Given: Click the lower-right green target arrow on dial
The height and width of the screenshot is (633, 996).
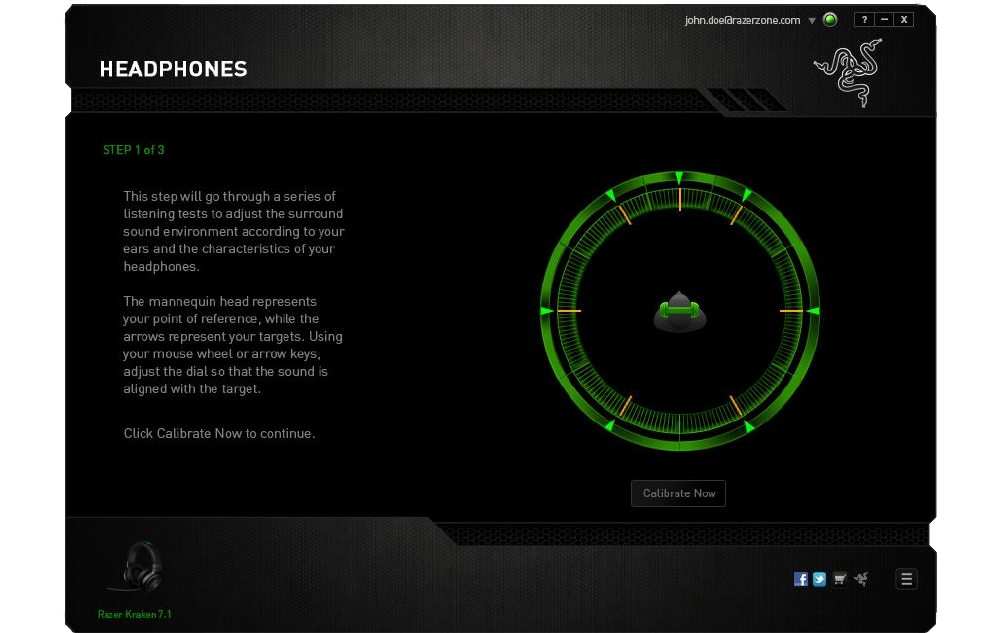Looking at the screenshot, I should [x=749, y=427].
